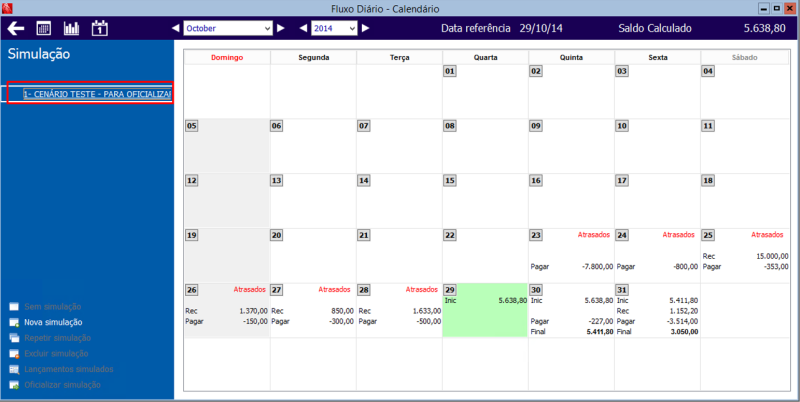The image size is (800, 402).
Task: Select day 23 number button
Action: 536,235
